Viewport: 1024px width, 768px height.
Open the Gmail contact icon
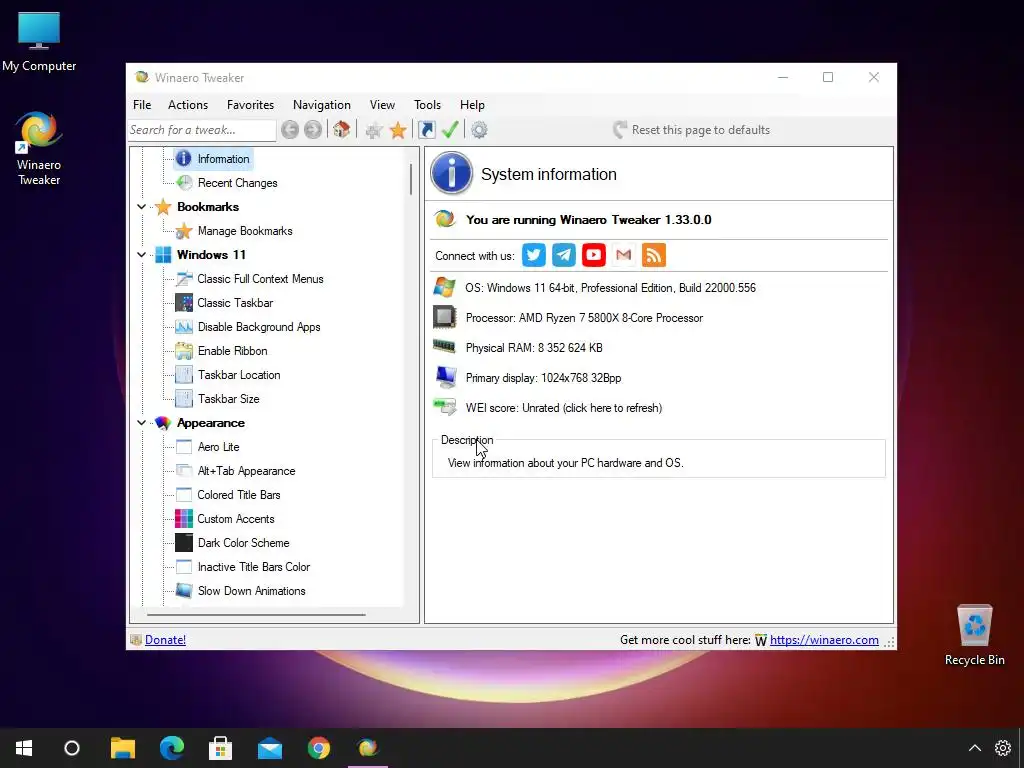click(x=624, y=255)
